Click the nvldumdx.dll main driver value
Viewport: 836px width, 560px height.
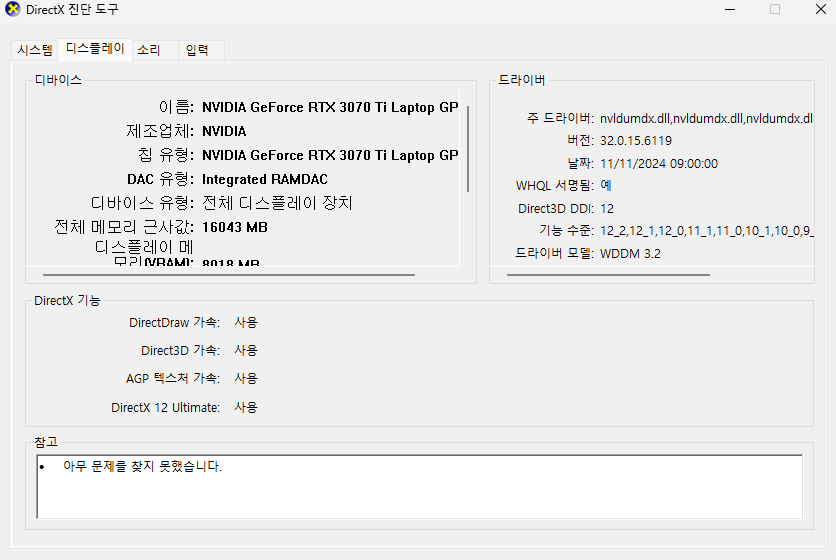(706, 118)
